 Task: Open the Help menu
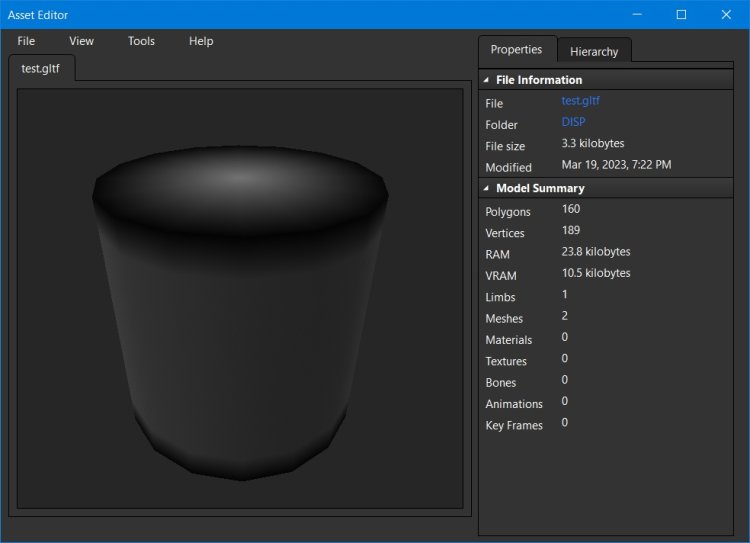point(201,41)
